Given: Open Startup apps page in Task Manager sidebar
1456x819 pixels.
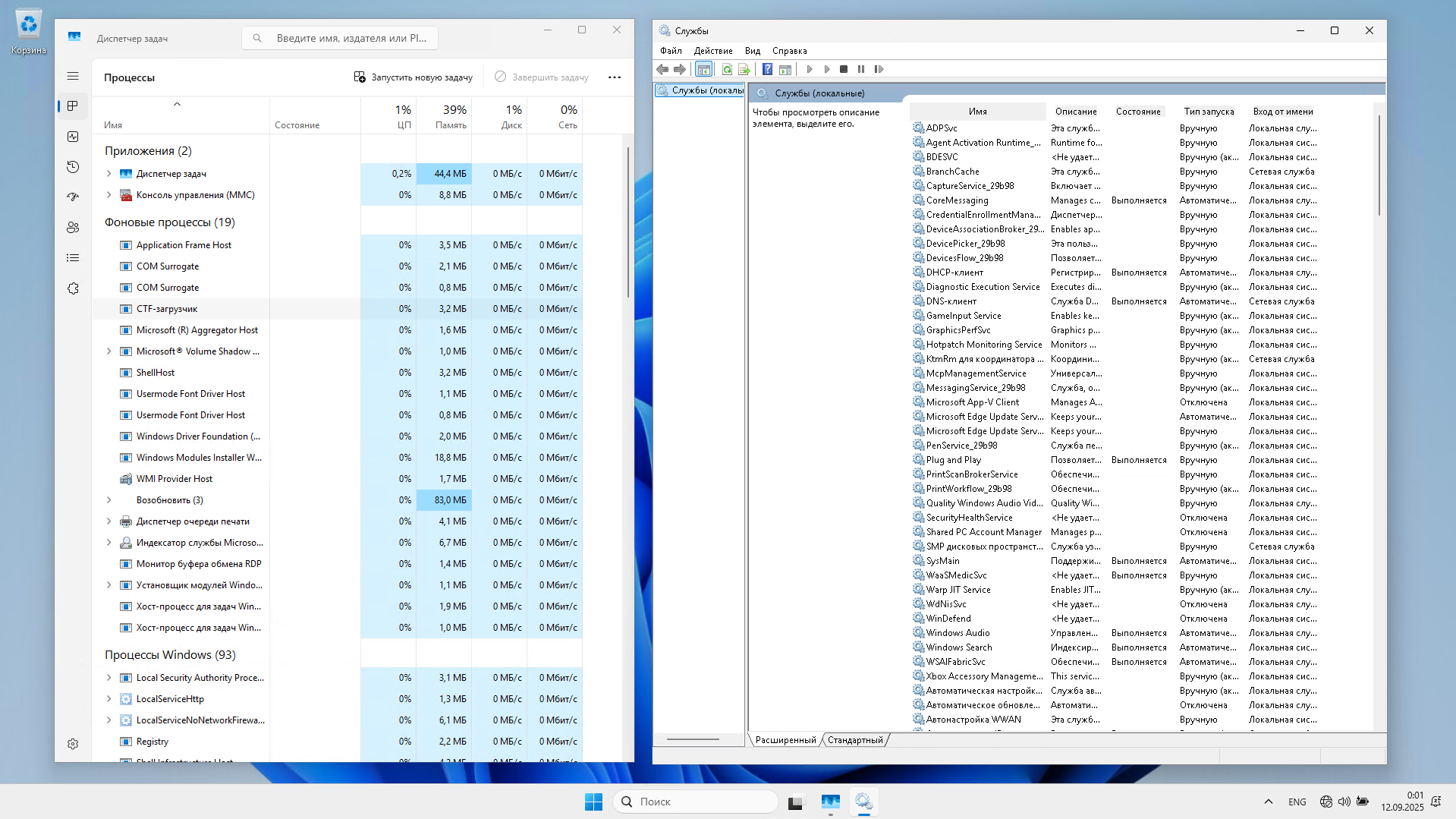Looking at the screenshot, I should pyautogui.click(x=73, y=197).
